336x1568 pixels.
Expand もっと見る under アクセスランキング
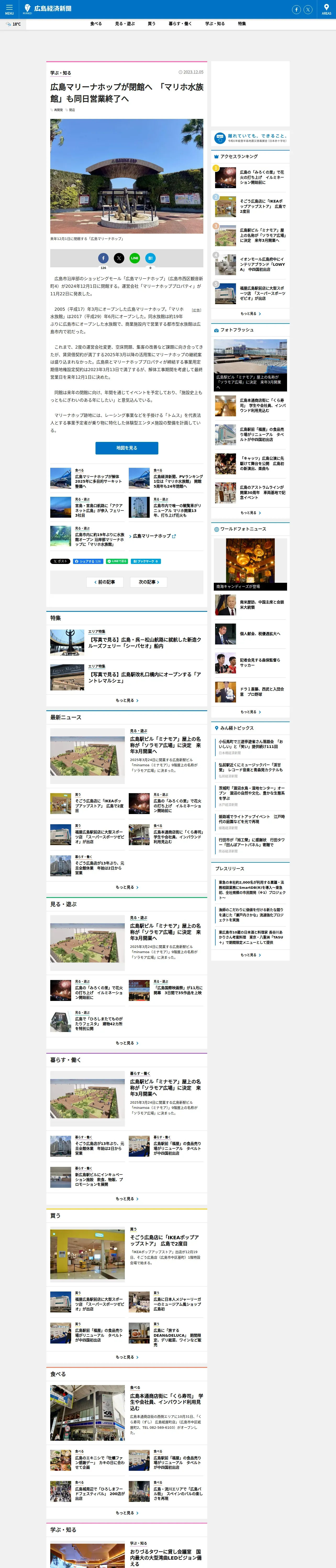(251, 314)
